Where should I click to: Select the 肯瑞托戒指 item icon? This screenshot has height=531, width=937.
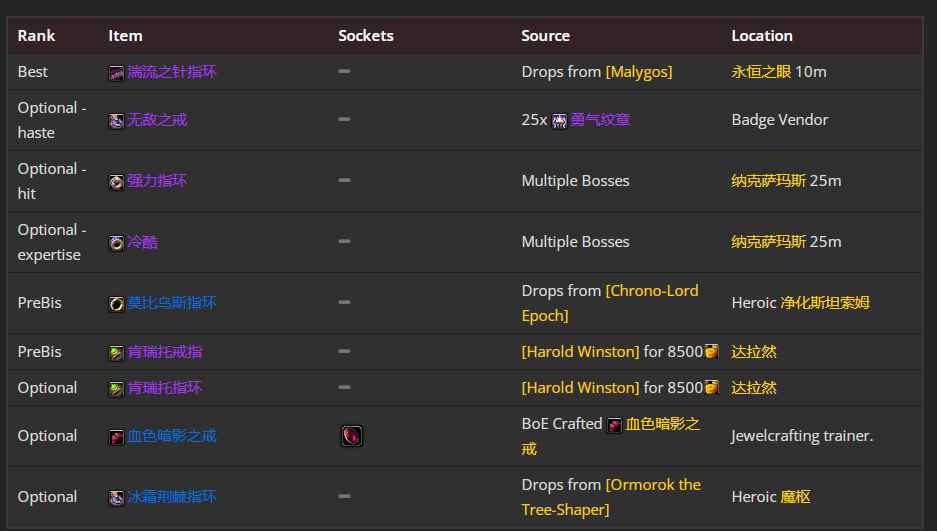pos(117,352)
